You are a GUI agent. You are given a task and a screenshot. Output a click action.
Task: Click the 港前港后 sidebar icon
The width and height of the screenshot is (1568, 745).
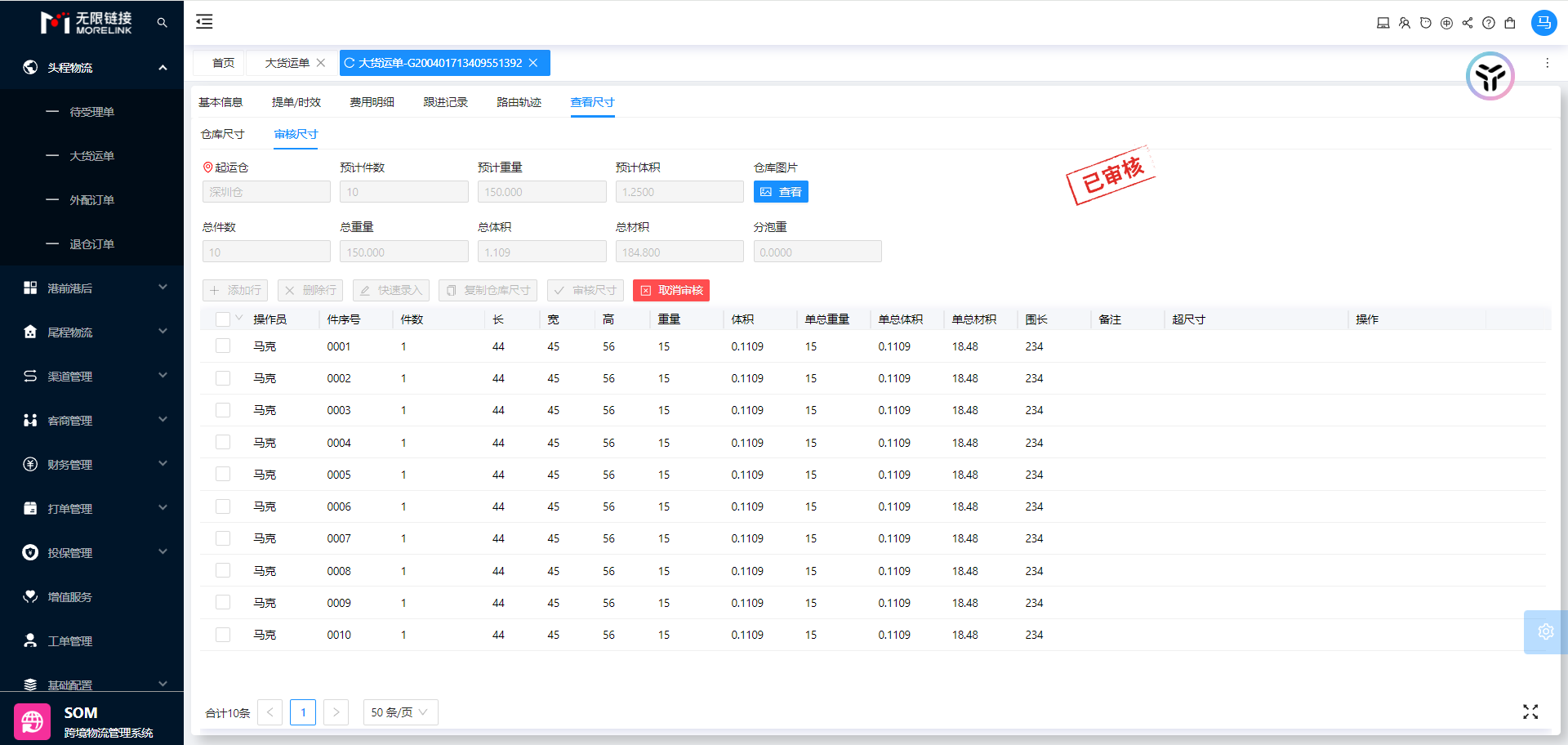pyautogui.click(x=30, y=288)
